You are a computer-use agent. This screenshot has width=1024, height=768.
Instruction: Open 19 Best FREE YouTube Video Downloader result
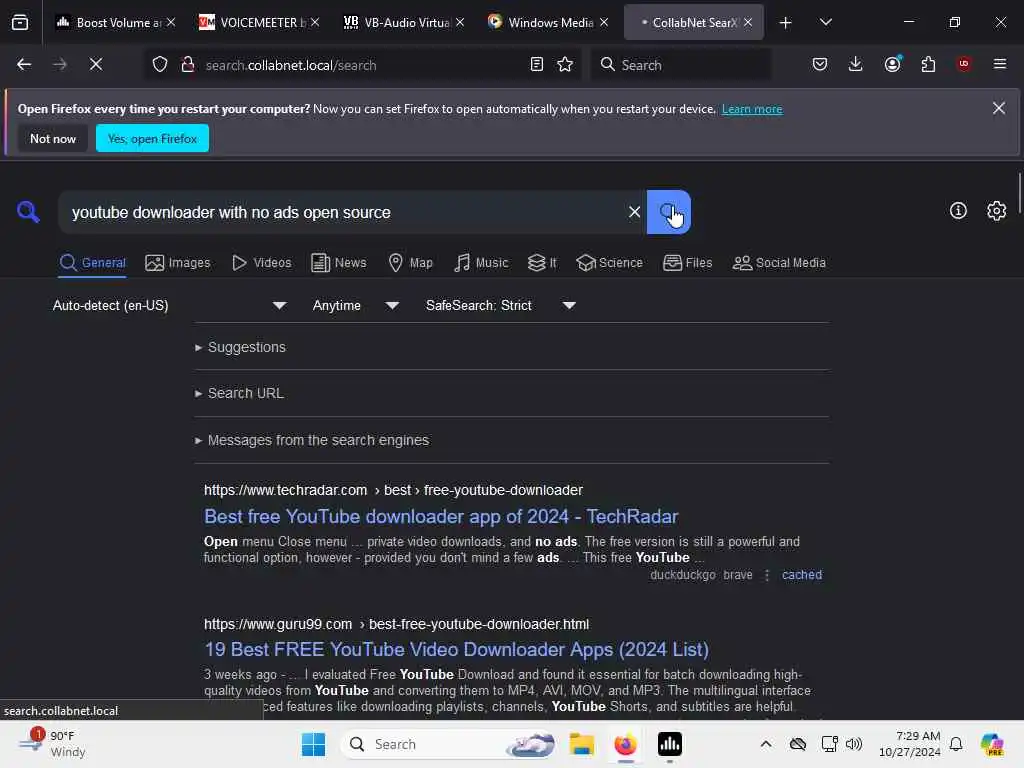[x=456, y=649]
